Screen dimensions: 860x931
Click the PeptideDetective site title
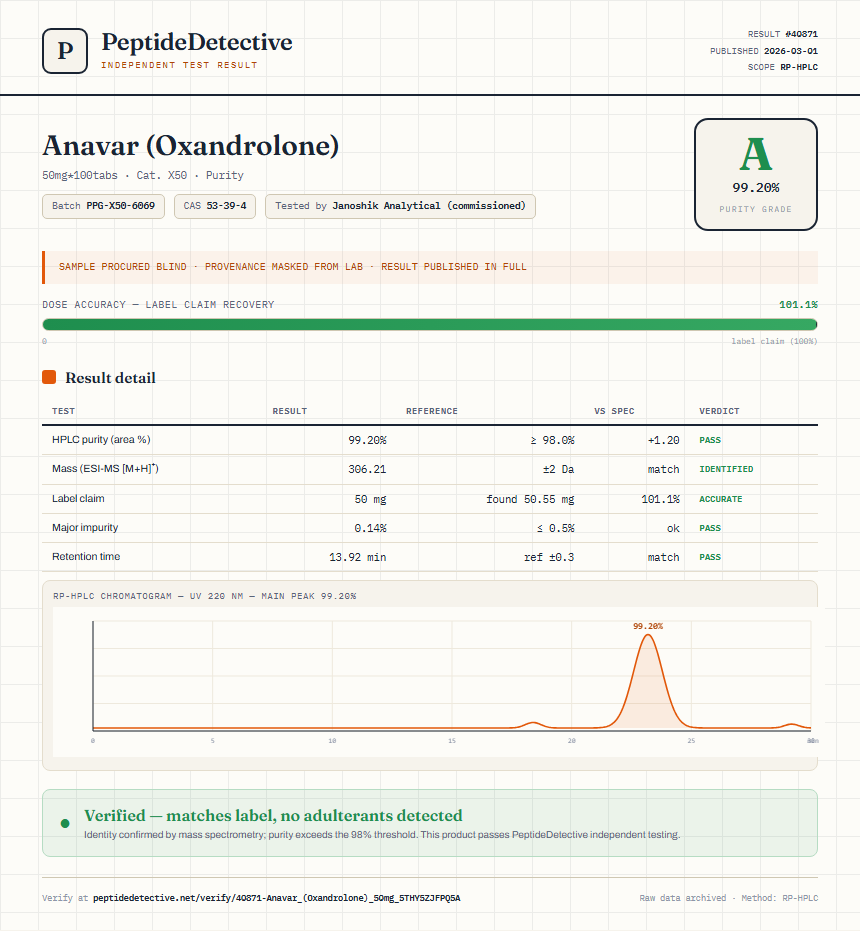[x=197, y=42]
